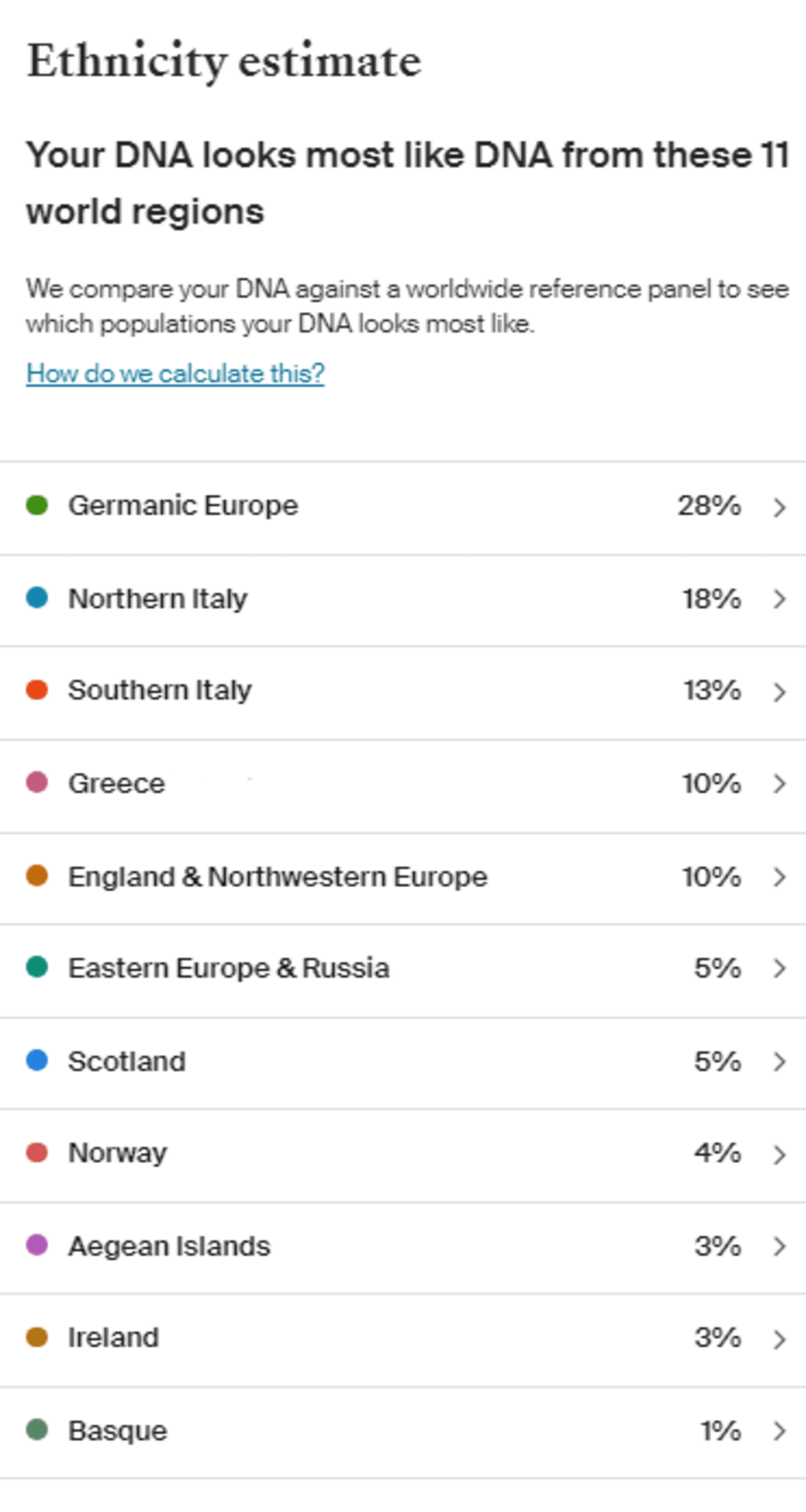Screen dimensions: 806x1512
Task: Select the Basque region label
Action: (118, 1431)
